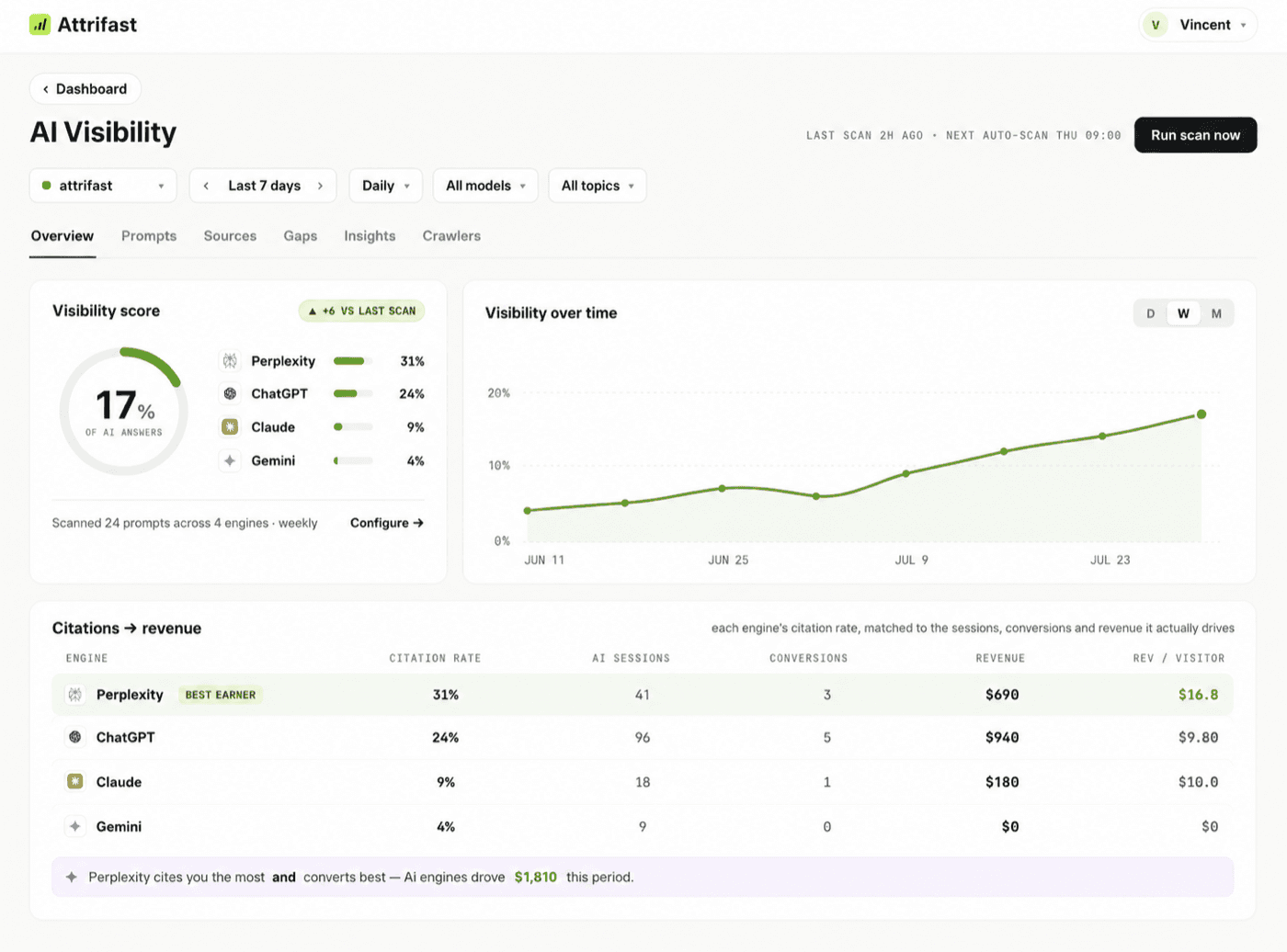This screenshot has height=952, width=1287.
Task: Click the CONVERSIONS column header
Action: [808, 658]
